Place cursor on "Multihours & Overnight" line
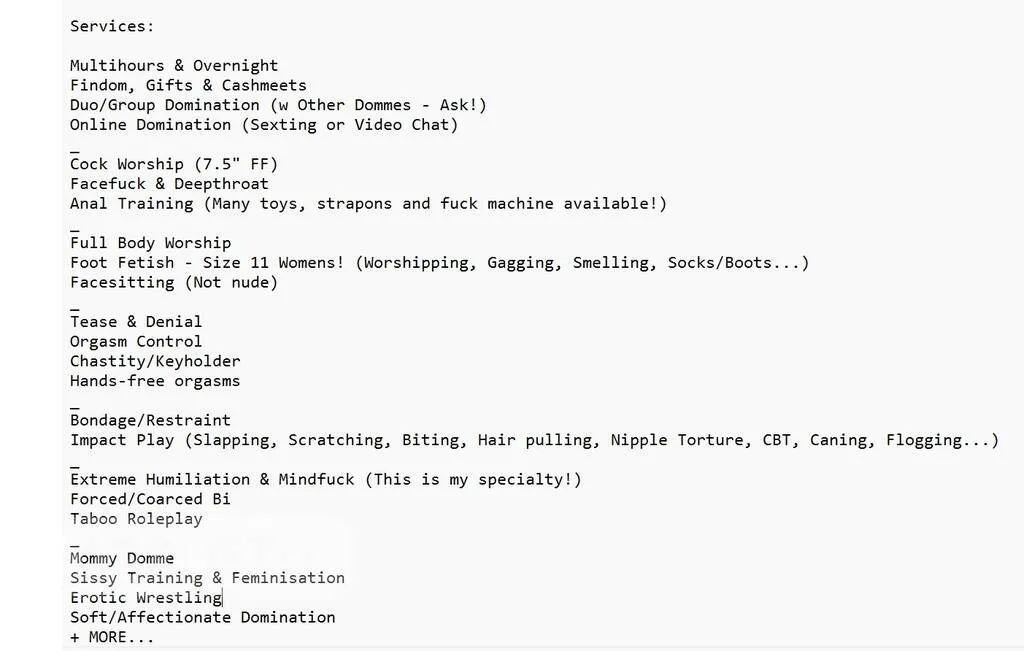1024x651 pixels. (x=174, y=66)
